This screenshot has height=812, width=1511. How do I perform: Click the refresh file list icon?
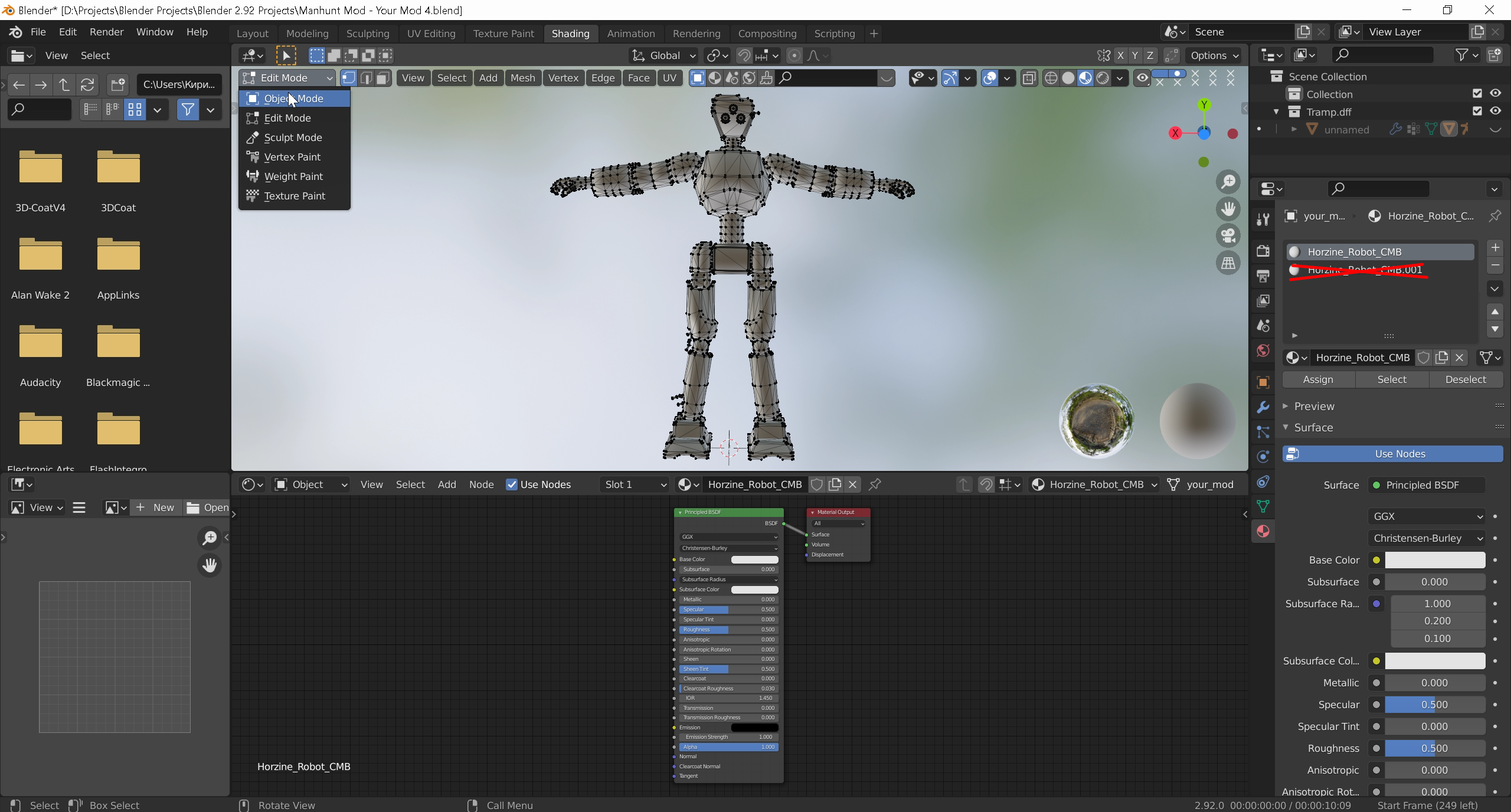click(87, 84)
